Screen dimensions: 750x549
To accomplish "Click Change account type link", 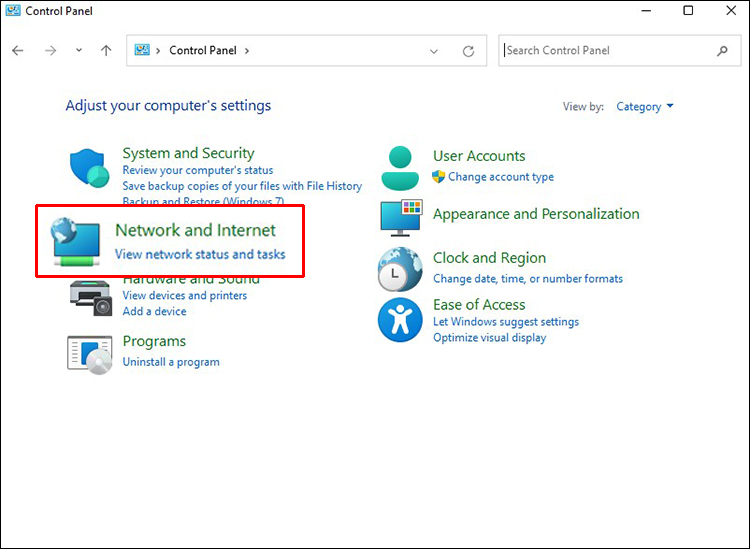I will 501,177.
